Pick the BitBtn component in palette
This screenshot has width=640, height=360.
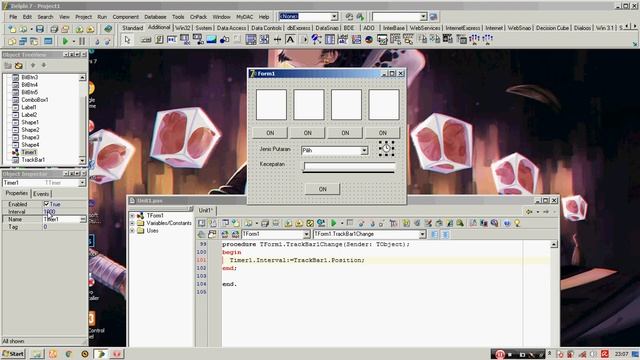click(x=146, y=40)
